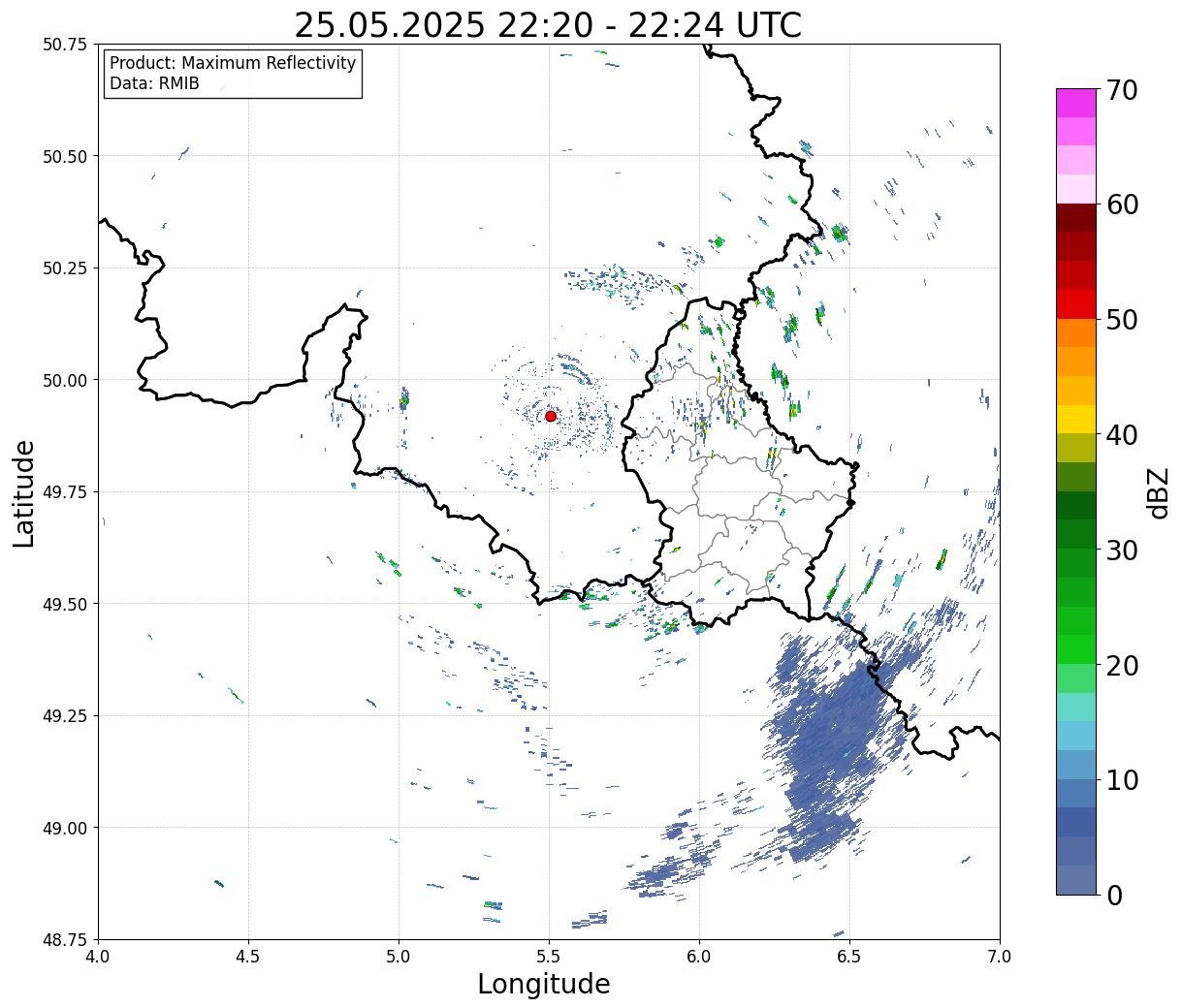Screen dimensions: 1182x1008
Task: Click the bright red colorbar segment above 50
Action: (1076, 304)
